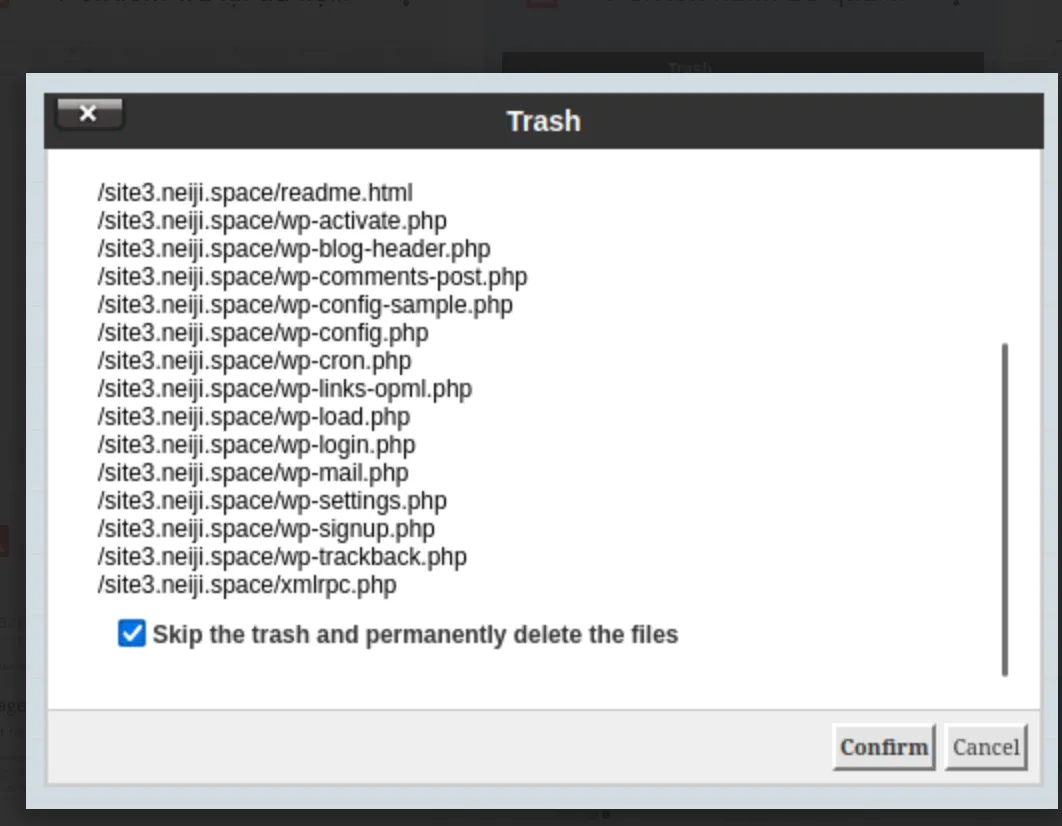Click the wp-load.php entry
1062x826 pixels.
point(254,417)
